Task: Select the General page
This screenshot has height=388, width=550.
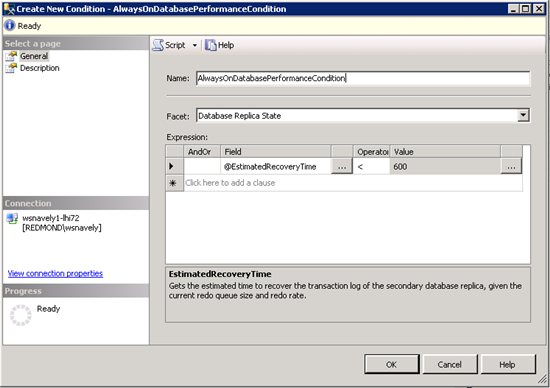Action: coord(34,56)
